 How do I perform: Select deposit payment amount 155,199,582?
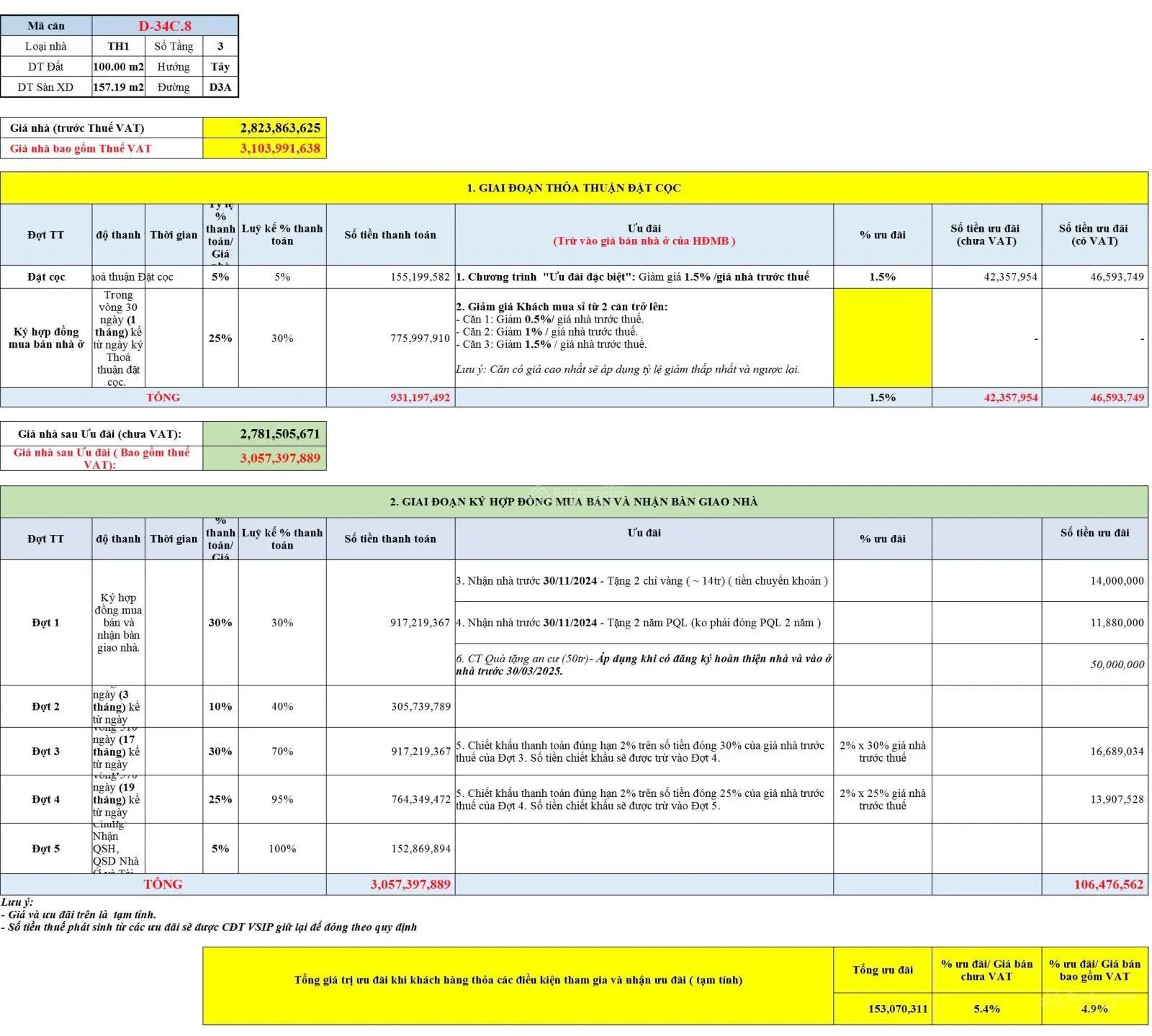point(390,276)
